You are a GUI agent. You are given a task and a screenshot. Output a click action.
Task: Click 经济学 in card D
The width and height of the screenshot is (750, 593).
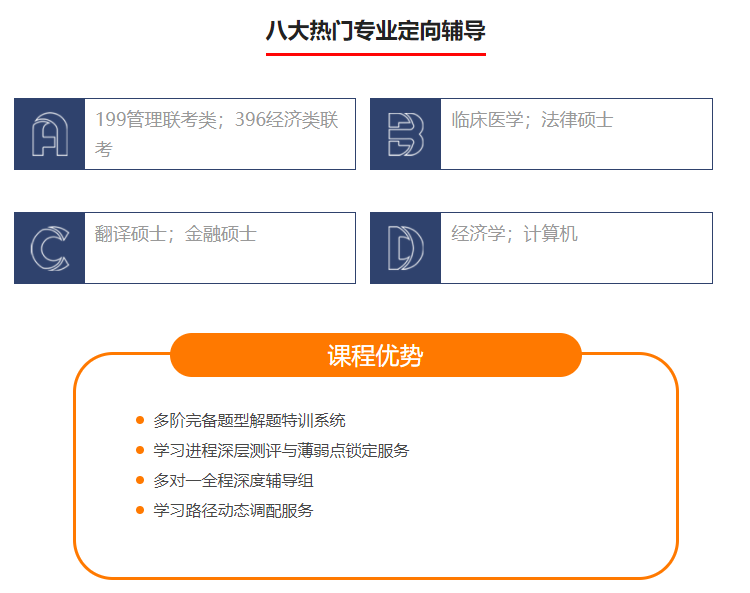[x=478, y=234]
